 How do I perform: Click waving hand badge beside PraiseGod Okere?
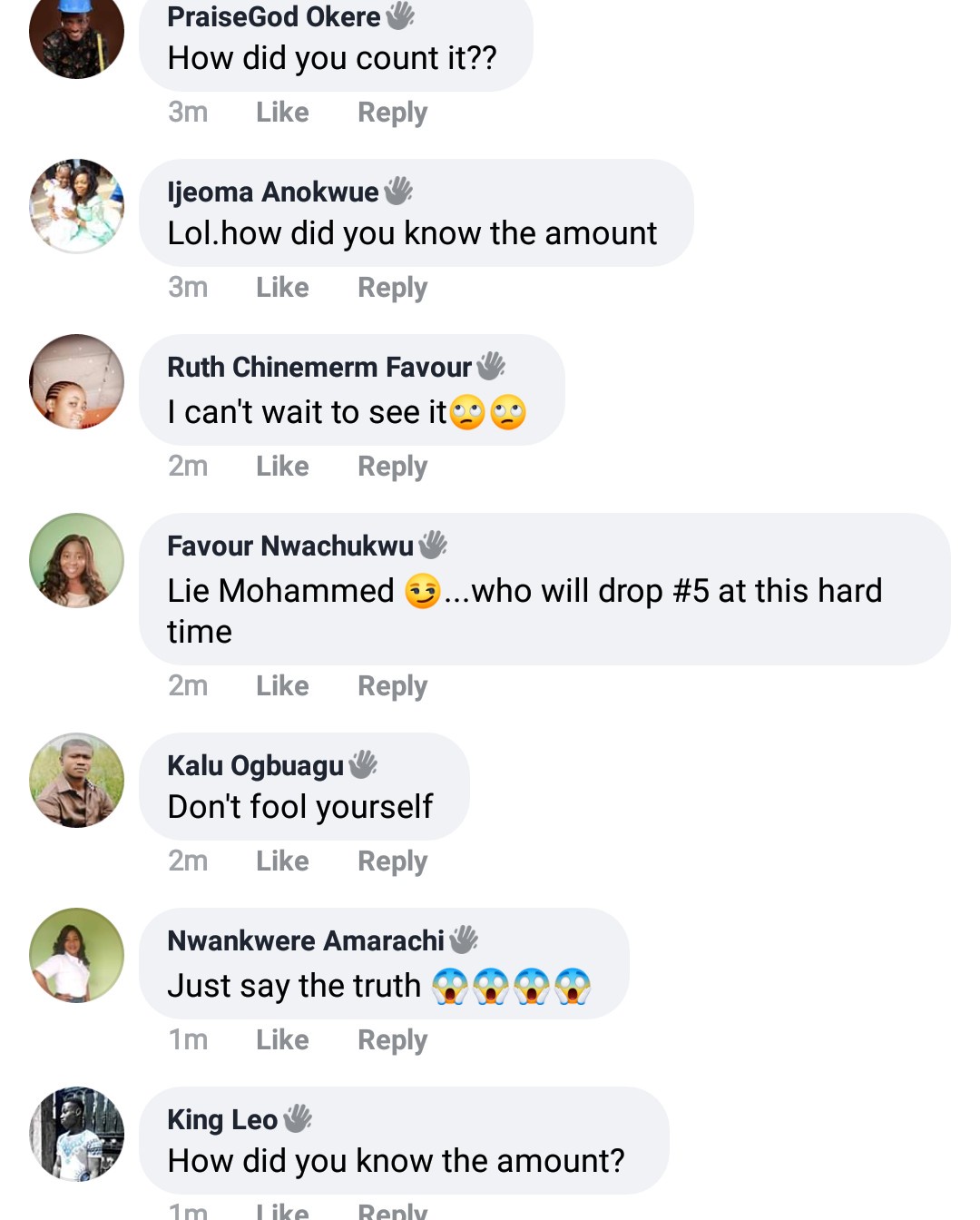400,15
